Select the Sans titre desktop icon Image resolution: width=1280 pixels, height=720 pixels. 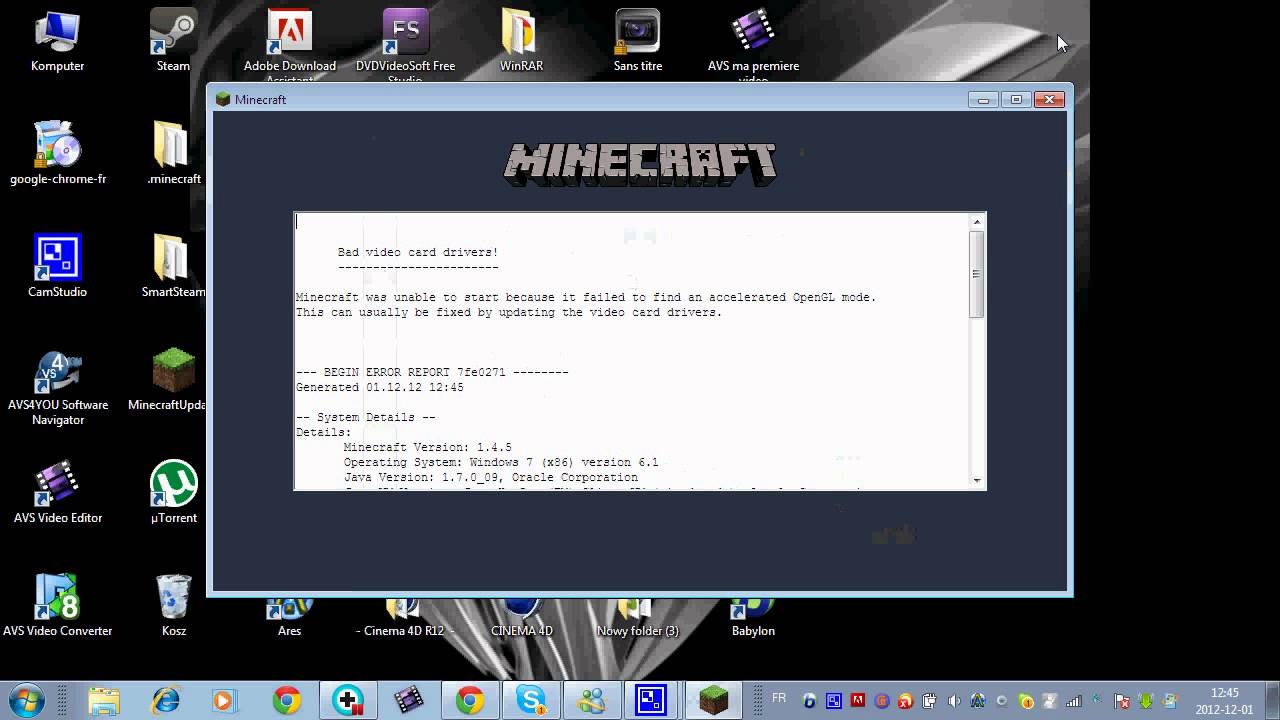pyautogui.click(x=638, y=40)
